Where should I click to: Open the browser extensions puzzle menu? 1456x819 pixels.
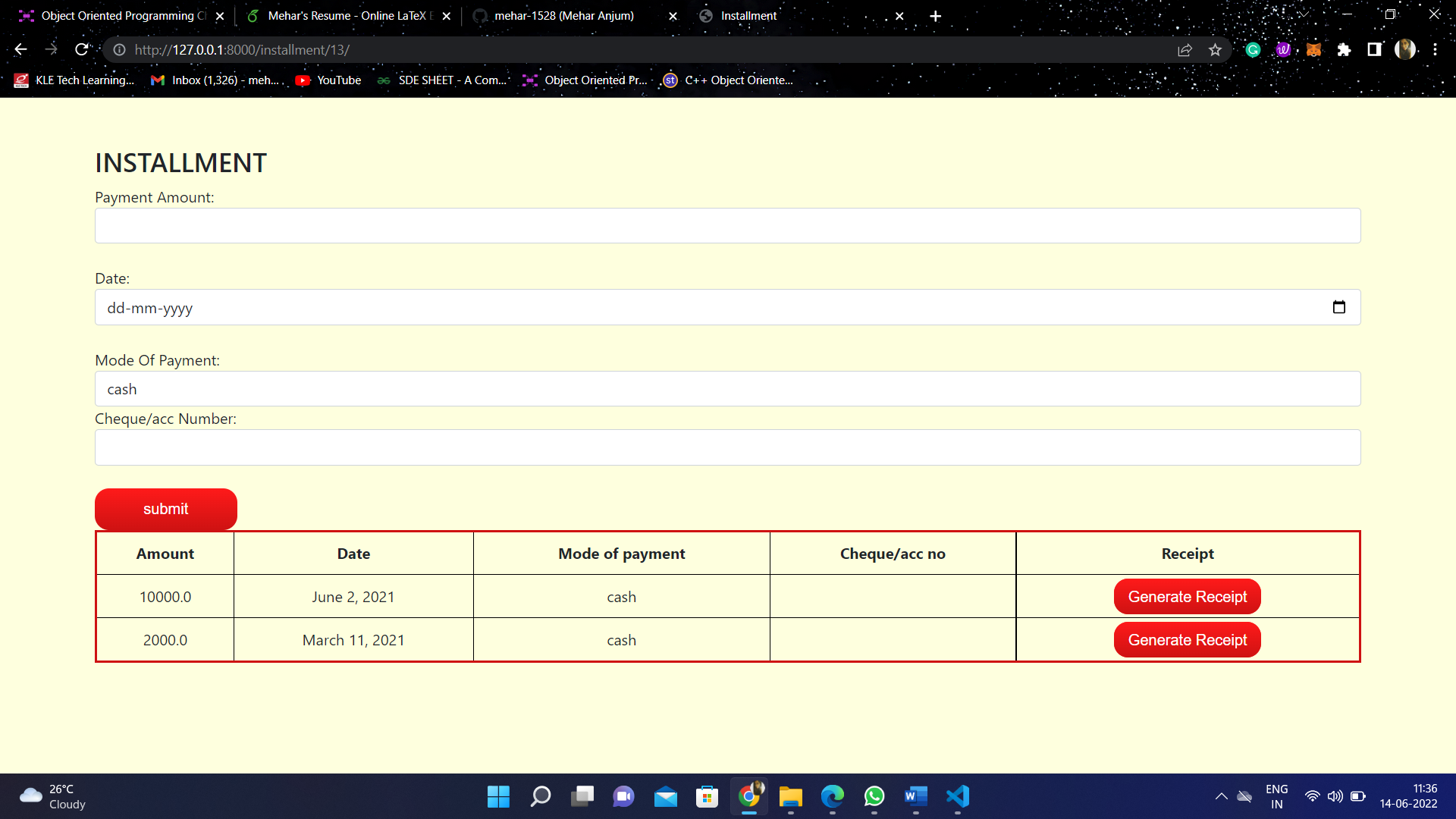(1345, 49)
